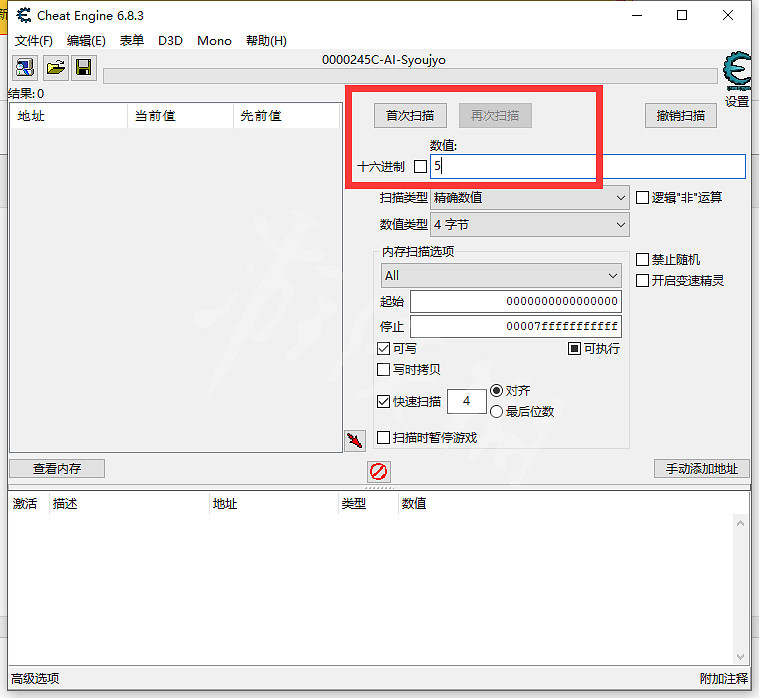This screenshot has width=759, height=698.
Task: Enable the 十六进制 hex checkbox
Action: [x=420, y=167]
